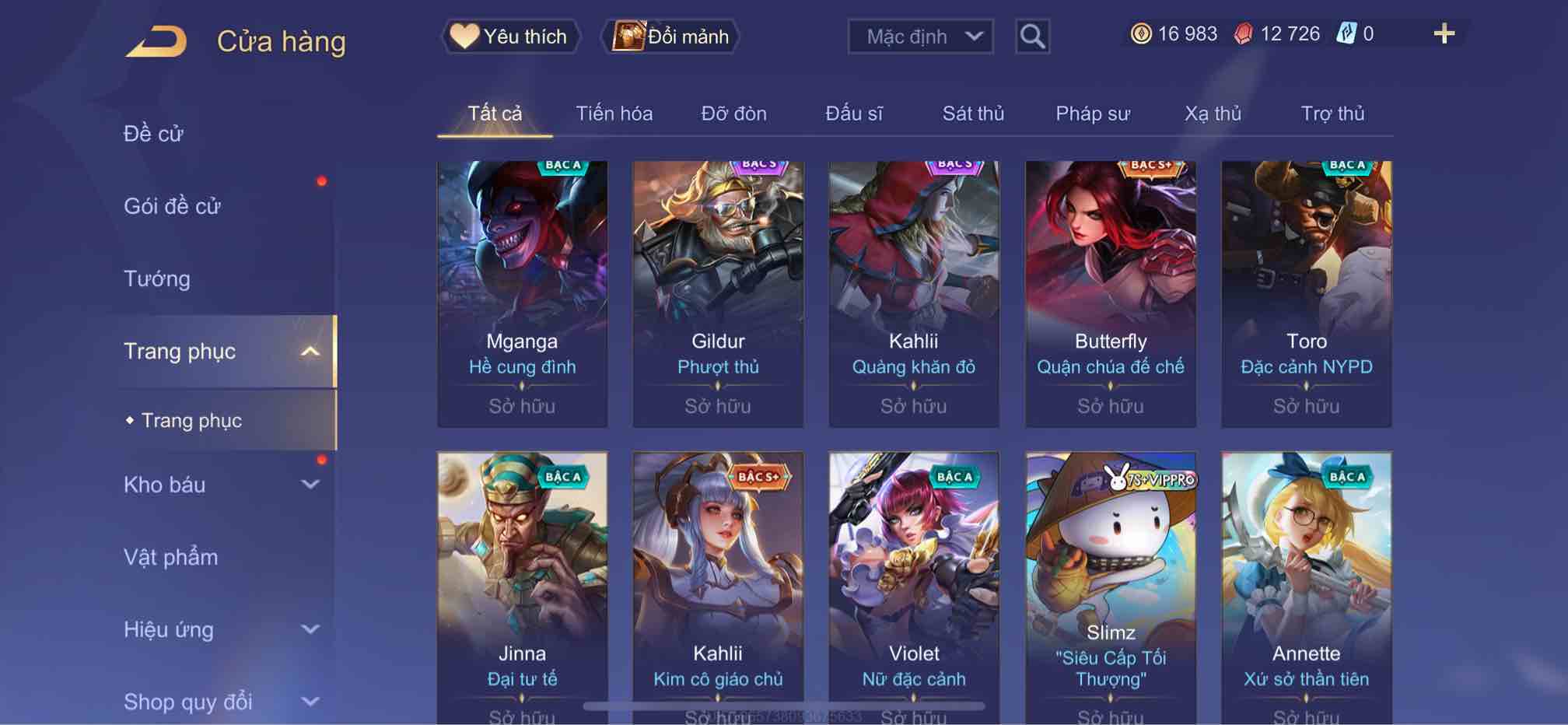Viewport: 1568px width, 725px height.
Task: Click the gold coin balance icon
Action: tap(1140, 33)
